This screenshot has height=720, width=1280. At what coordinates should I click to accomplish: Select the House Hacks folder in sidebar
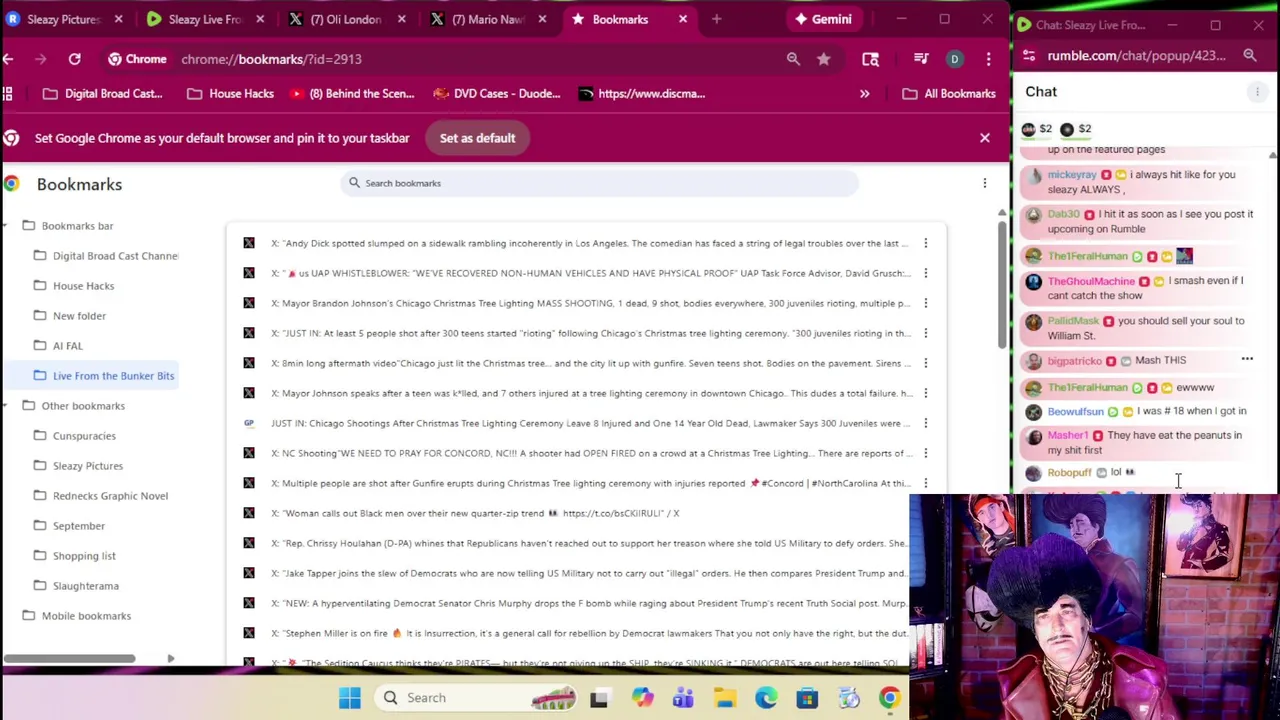point(75,286)
